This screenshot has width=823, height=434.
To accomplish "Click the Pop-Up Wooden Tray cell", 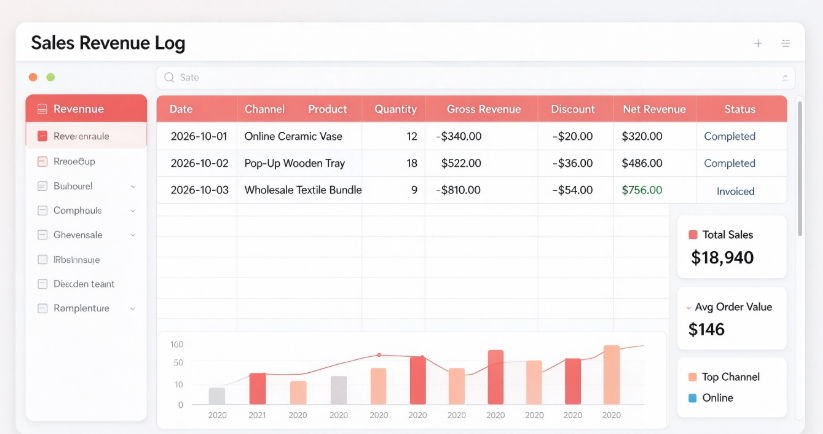I will (x=294, y=163).
